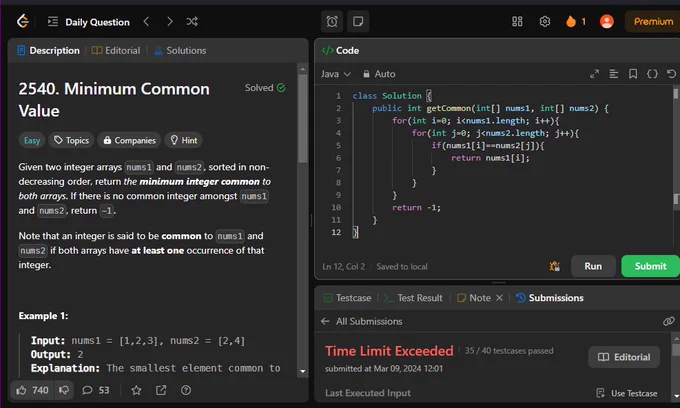Expand the Companies tag
This screenshot has width=680, height=408.
pos(129,140)
